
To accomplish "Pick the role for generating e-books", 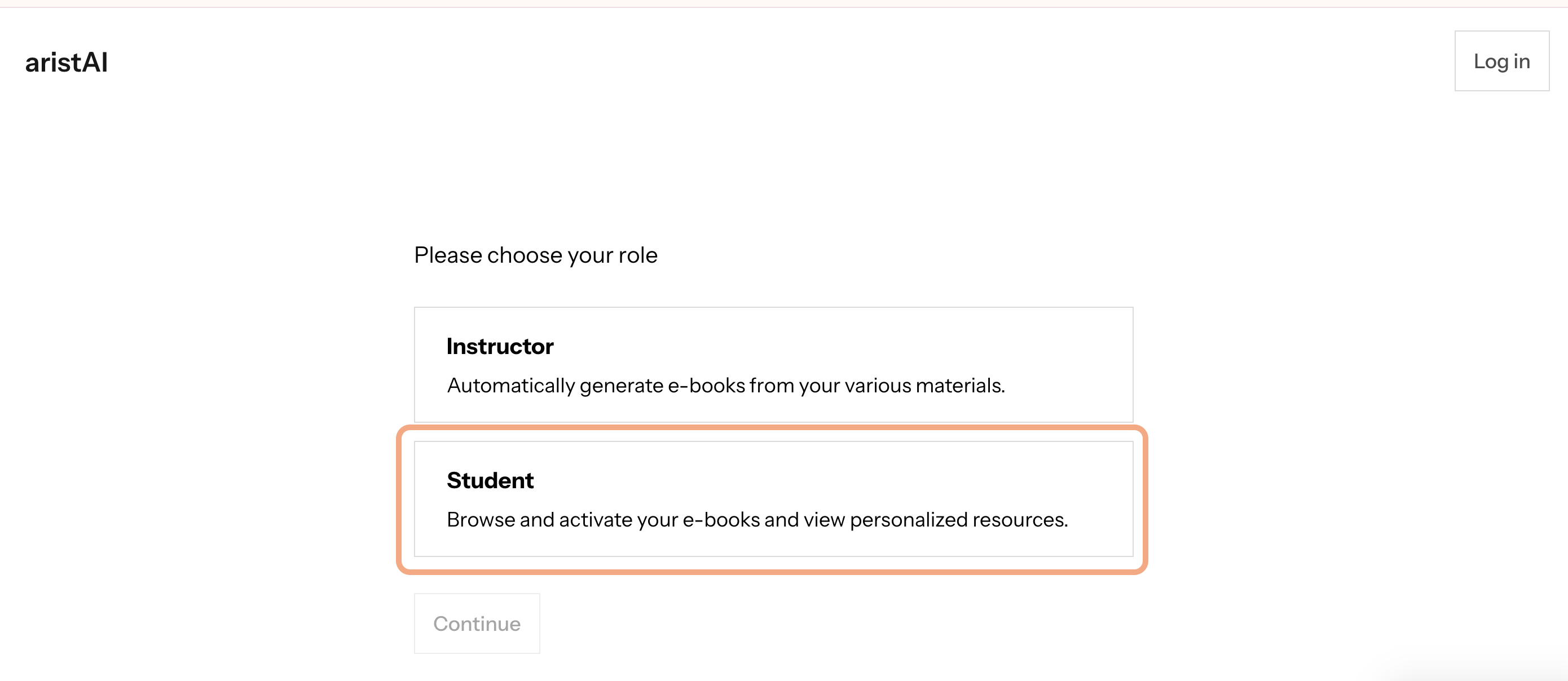I will [x=773, y=364].
